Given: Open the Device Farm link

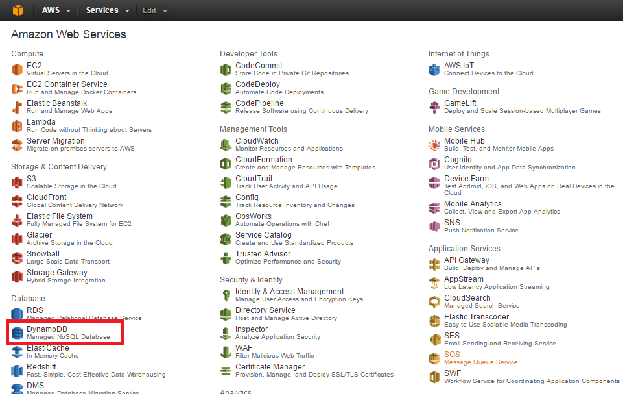Looking at the screenshot, I should tap(466, 178).
